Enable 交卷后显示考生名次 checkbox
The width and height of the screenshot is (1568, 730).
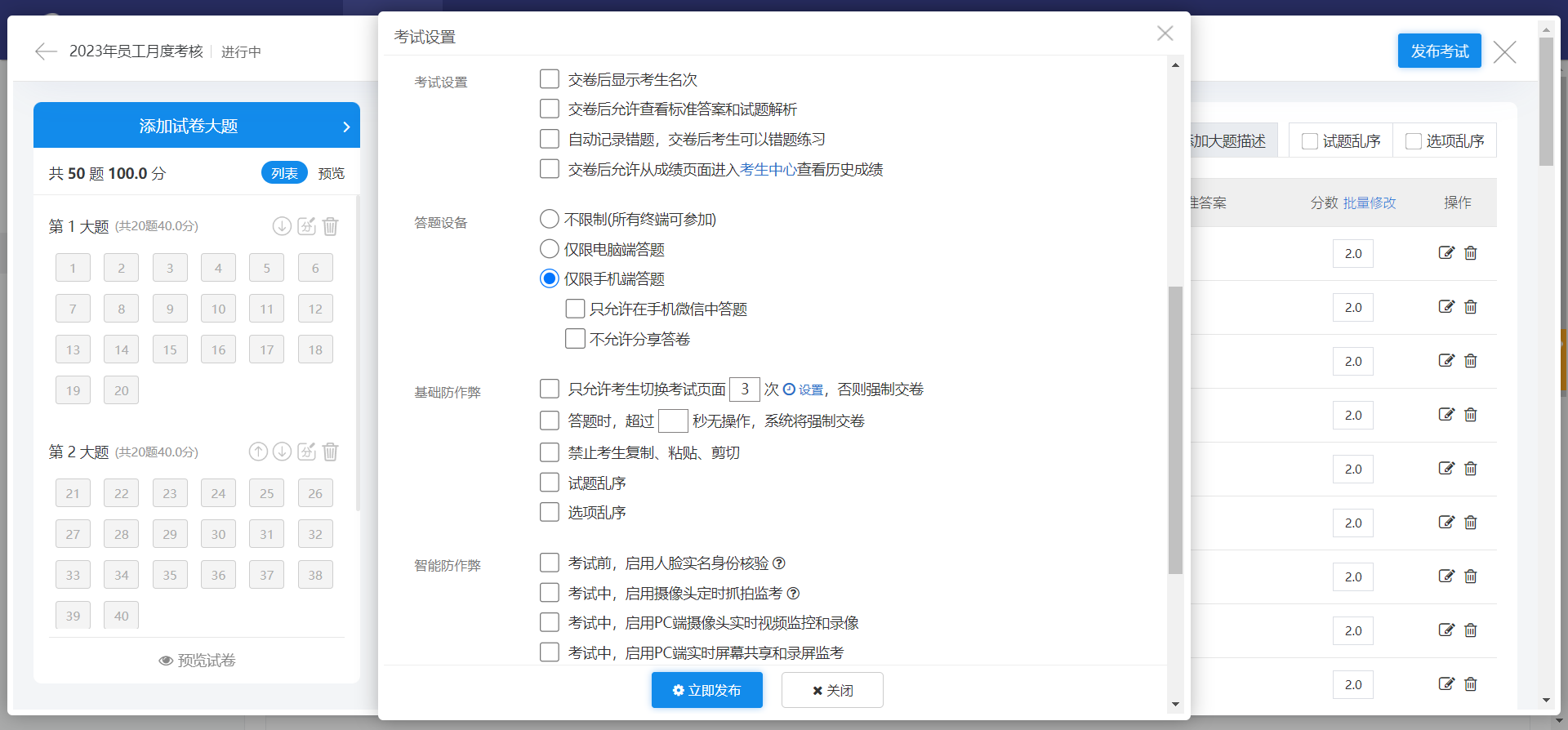(550, 79)
